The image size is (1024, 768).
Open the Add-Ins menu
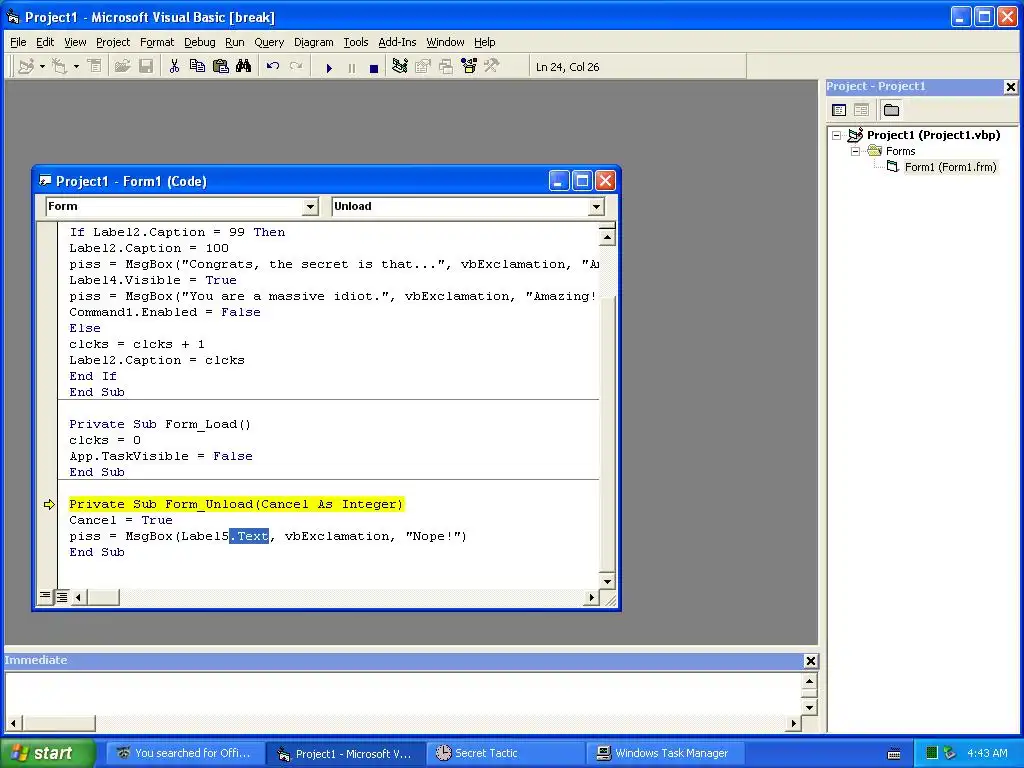pos(397,42)
